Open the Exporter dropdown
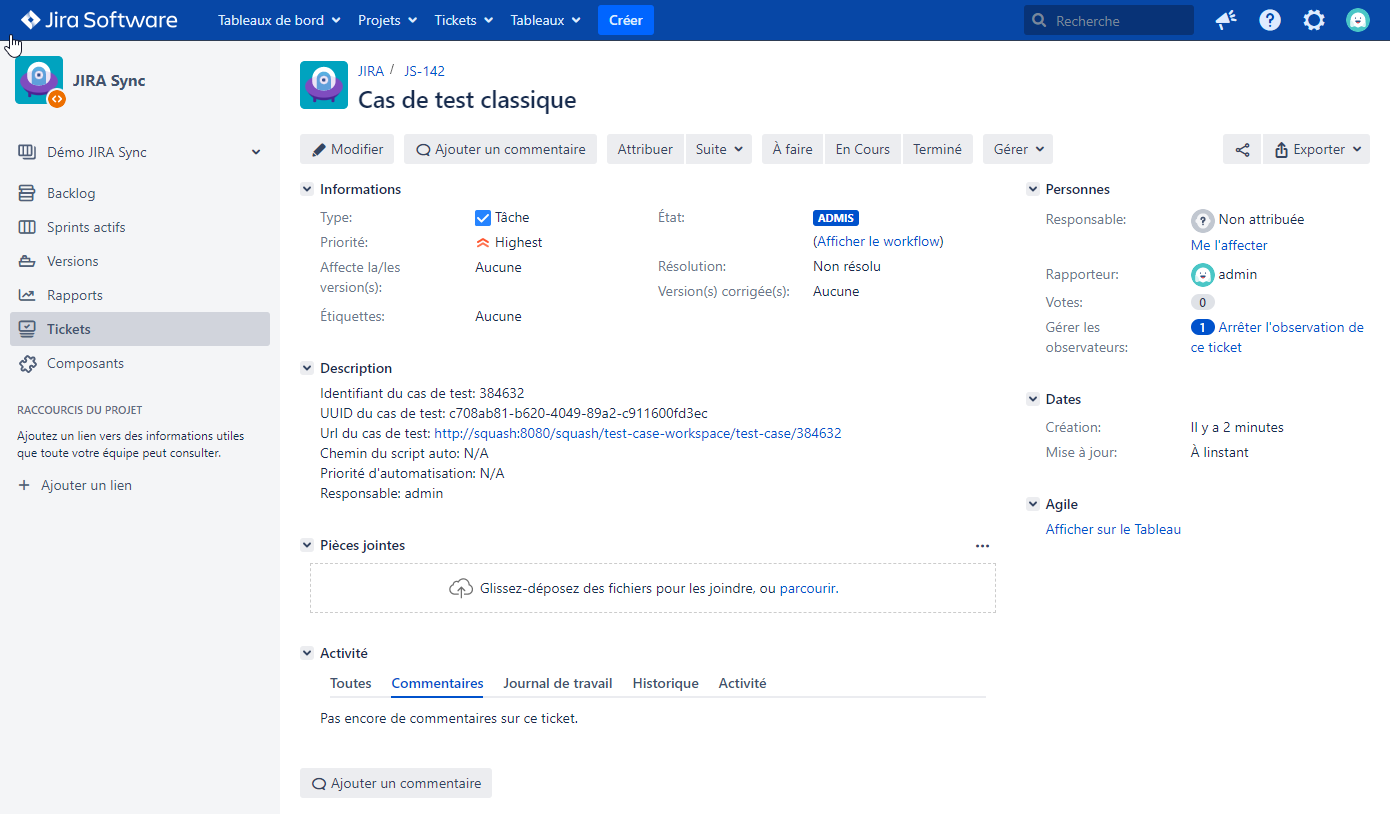The width and height of the screenshot is (1390, 814). (1316, 148)
